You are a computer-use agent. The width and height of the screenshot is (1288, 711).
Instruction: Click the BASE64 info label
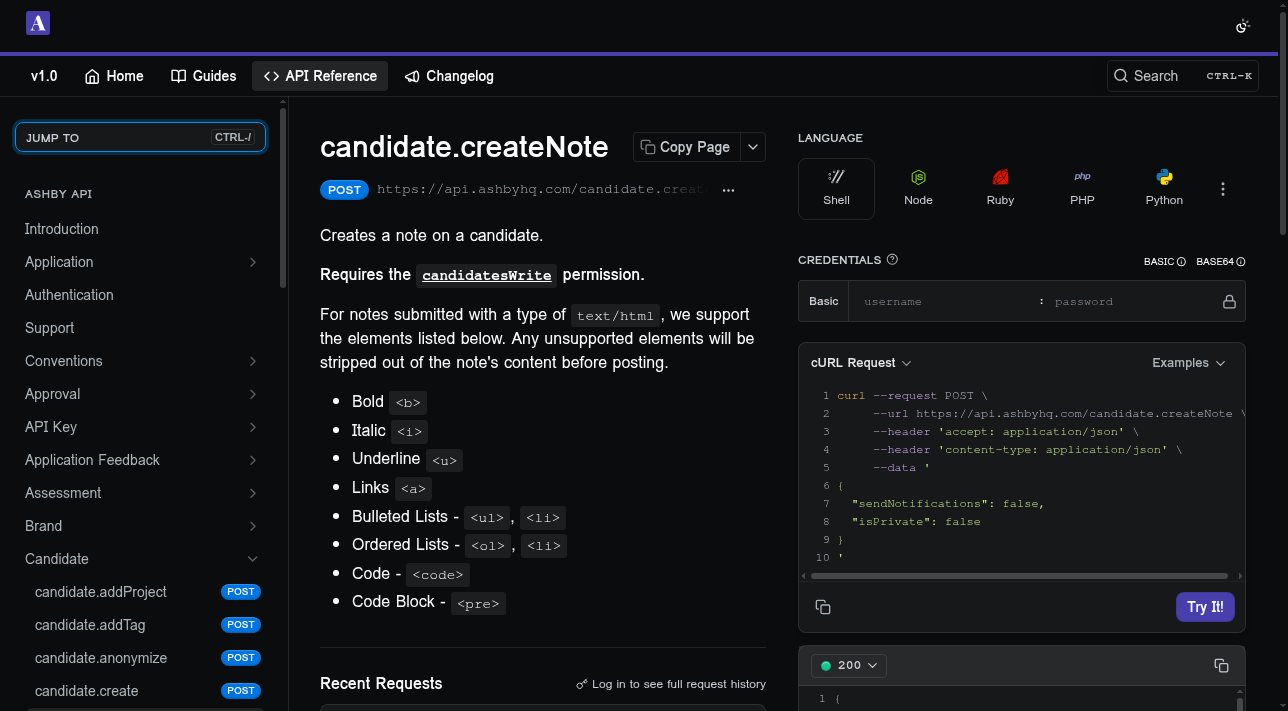point(1220,262)
